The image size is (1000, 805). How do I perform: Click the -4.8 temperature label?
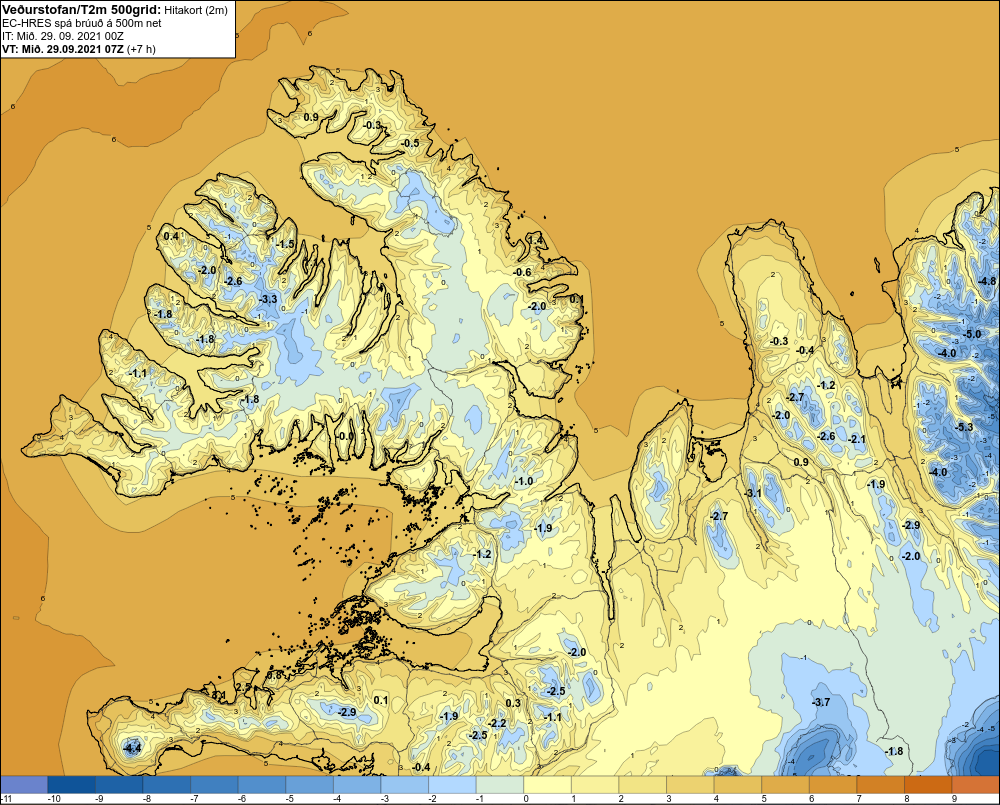click(x=987, y=281)
